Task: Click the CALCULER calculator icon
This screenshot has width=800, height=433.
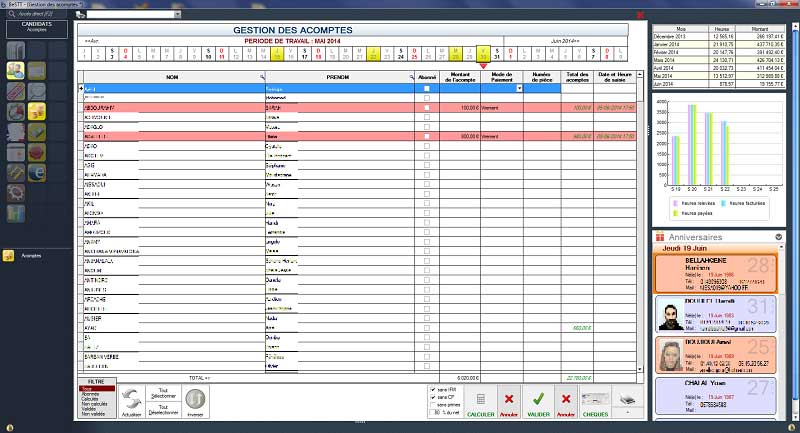Action: pyautogui.click(x=481, y=402)
